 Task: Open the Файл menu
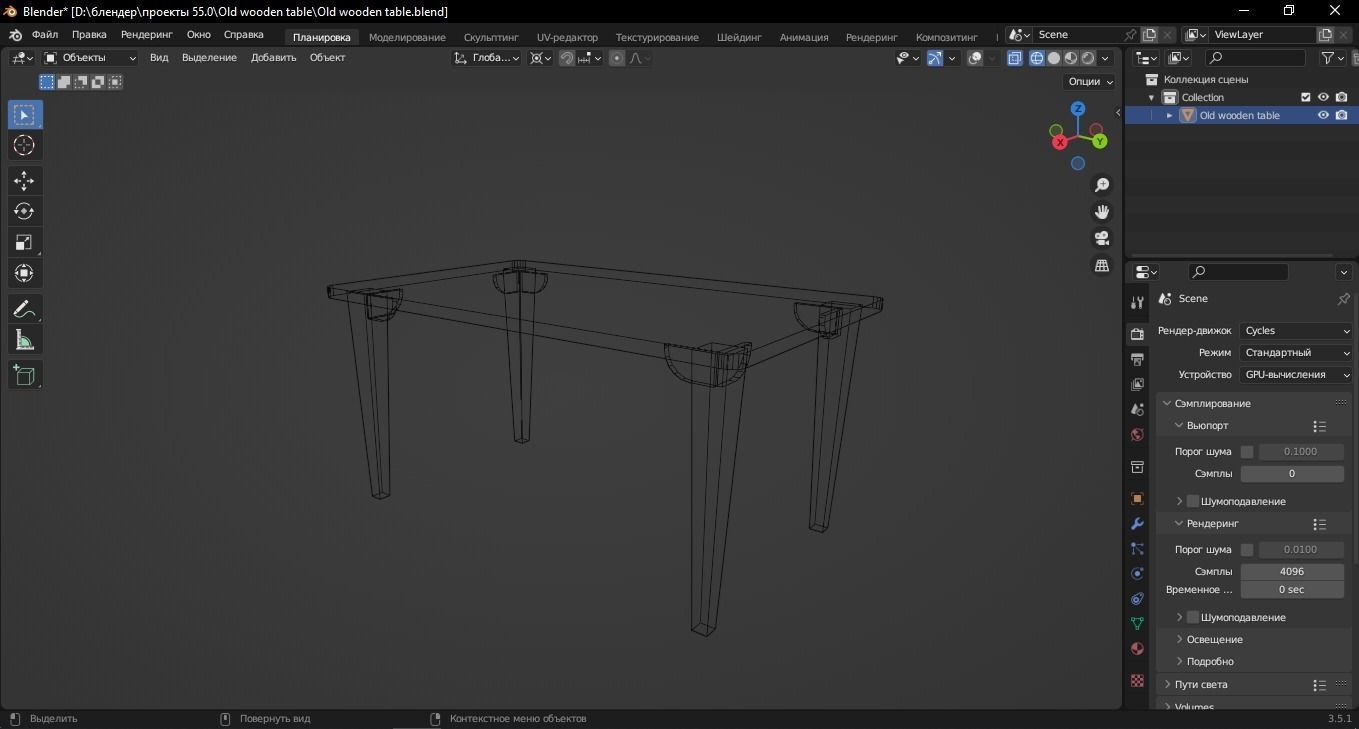[45, 35]
